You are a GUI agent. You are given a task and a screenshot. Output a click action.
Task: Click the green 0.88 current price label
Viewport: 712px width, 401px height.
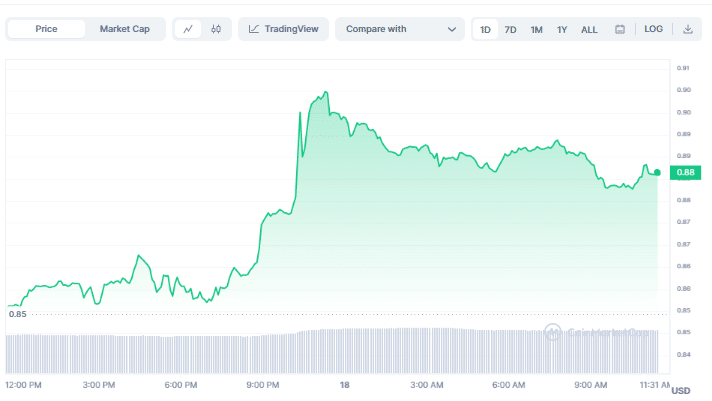click(686, 173)
